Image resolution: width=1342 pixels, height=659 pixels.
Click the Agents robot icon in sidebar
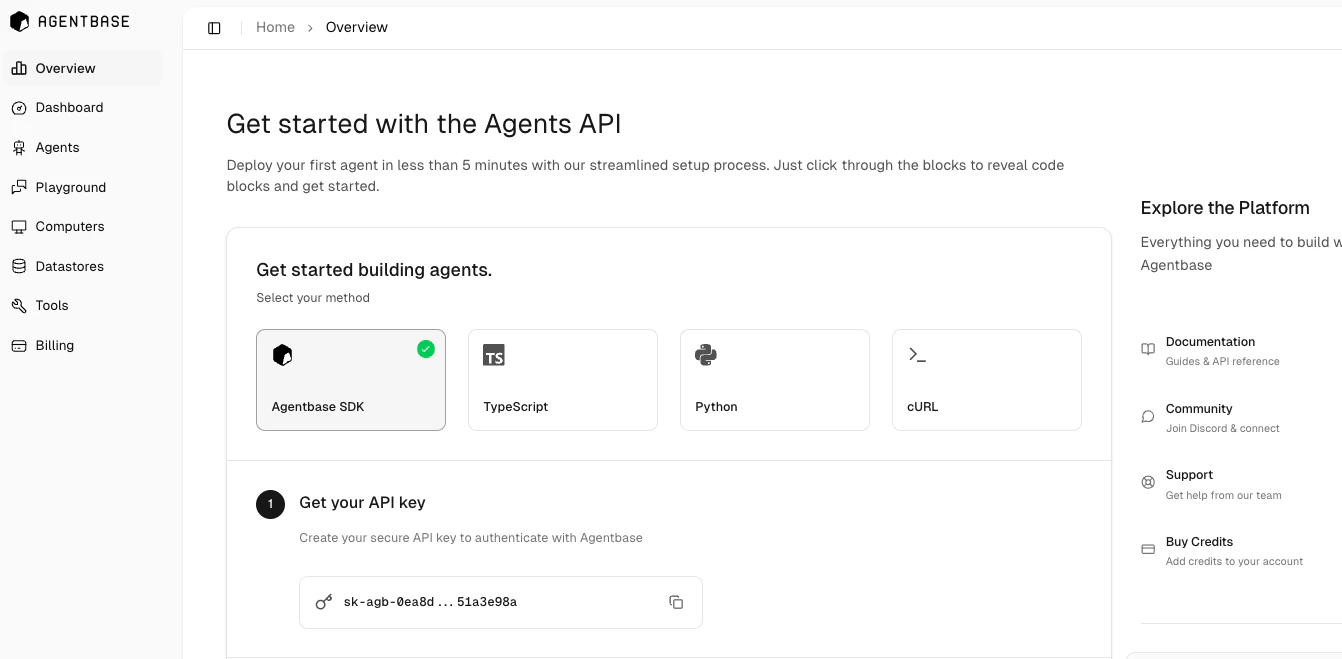coord(19,147)
